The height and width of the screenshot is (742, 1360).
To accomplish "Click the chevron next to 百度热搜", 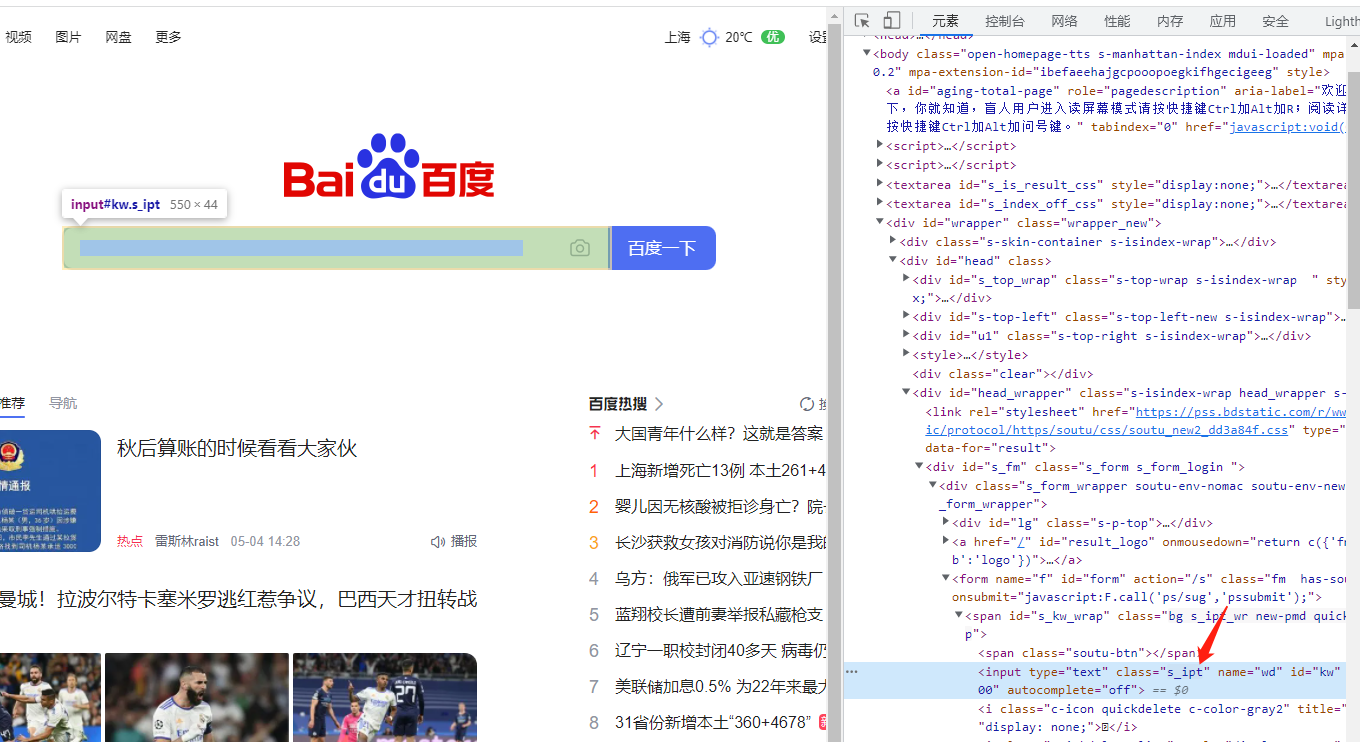I will point(658,404).
